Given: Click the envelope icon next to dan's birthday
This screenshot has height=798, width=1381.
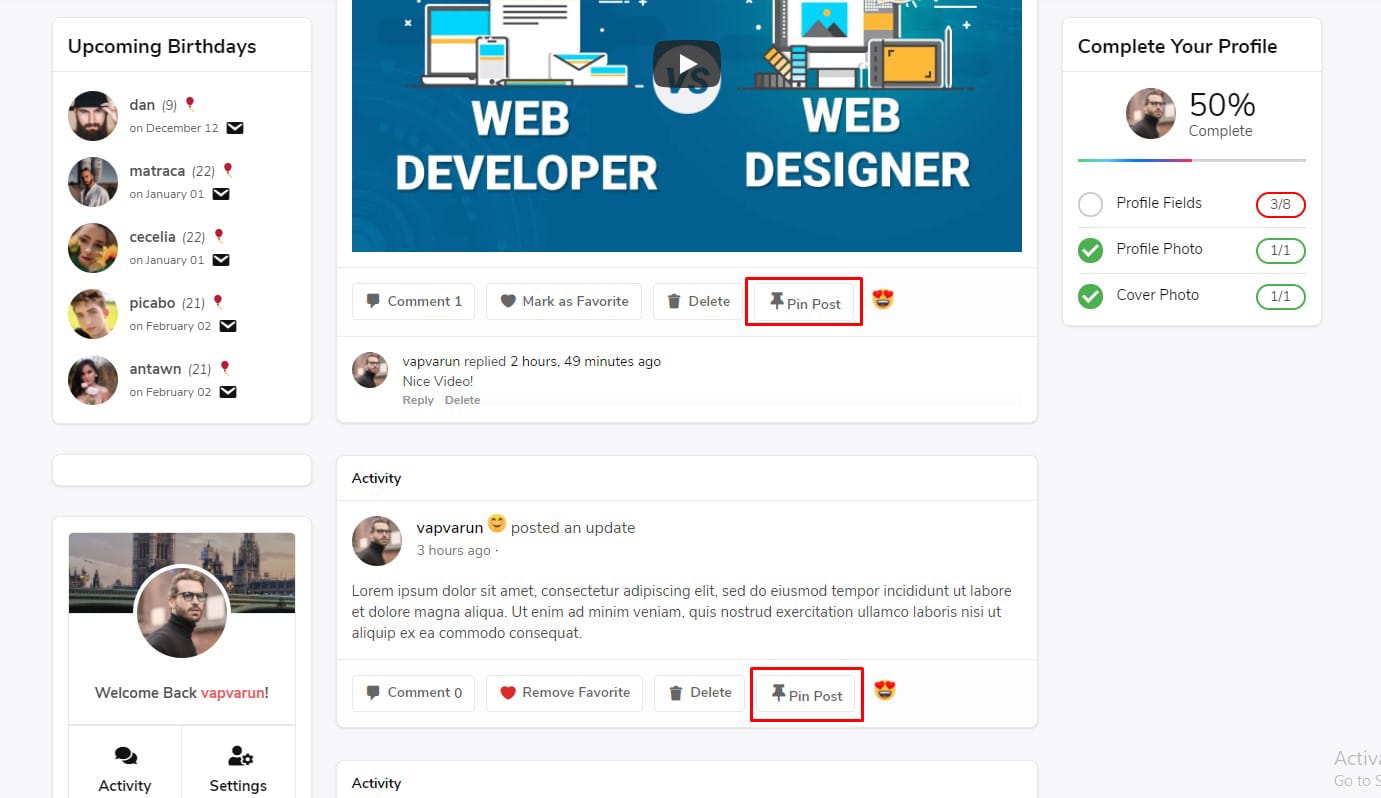Looking at the screenshot, I should (x=235, y=128).
